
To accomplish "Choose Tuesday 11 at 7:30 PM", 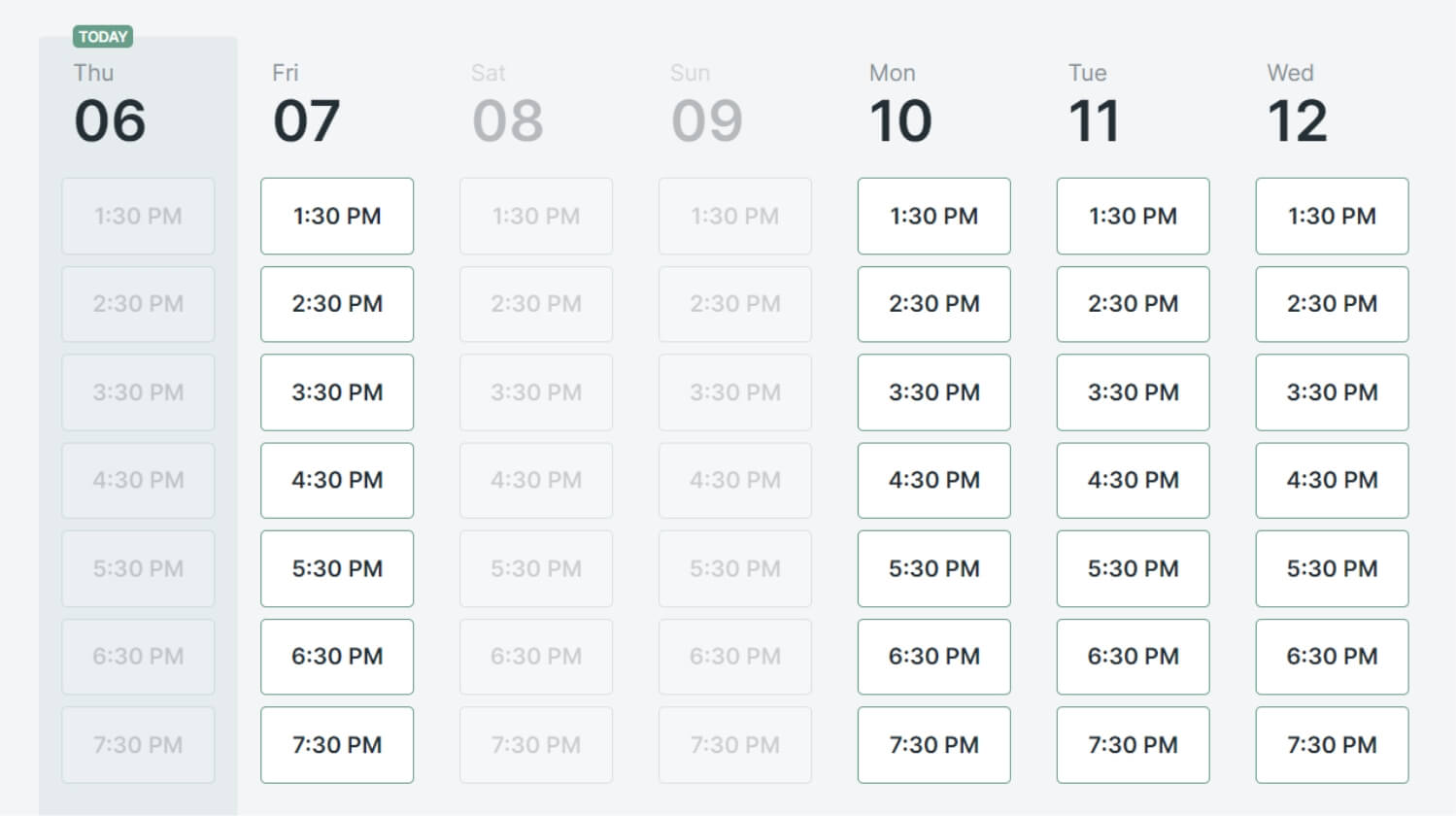I will pos(1134,745).
